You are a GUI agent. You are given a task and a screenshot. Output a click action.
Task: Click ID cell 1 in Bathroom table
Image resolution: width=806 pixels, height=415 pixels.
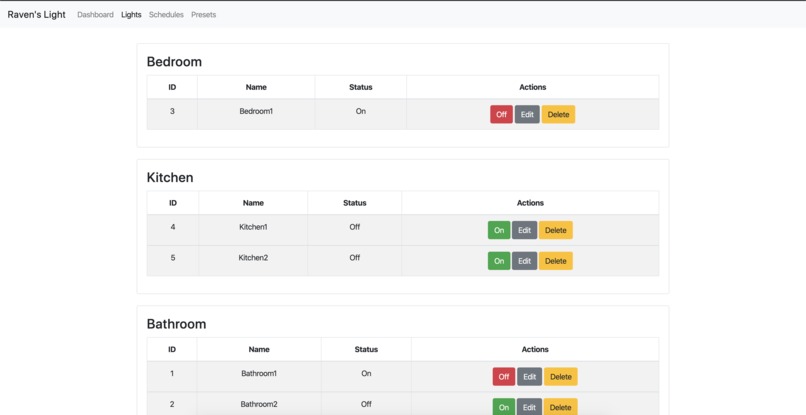tap(172, 376)
